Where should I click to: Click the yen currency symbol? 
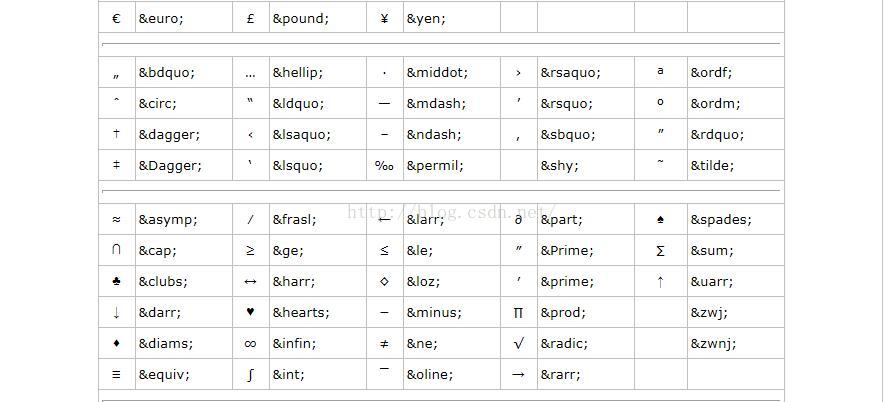pos(384,19)
